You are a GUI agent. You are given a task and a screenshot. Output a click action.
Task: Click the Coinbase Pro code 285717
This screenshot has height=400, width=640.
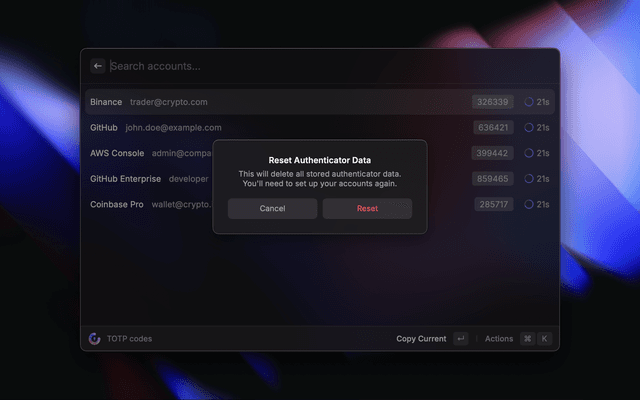[x=493, y=204]
